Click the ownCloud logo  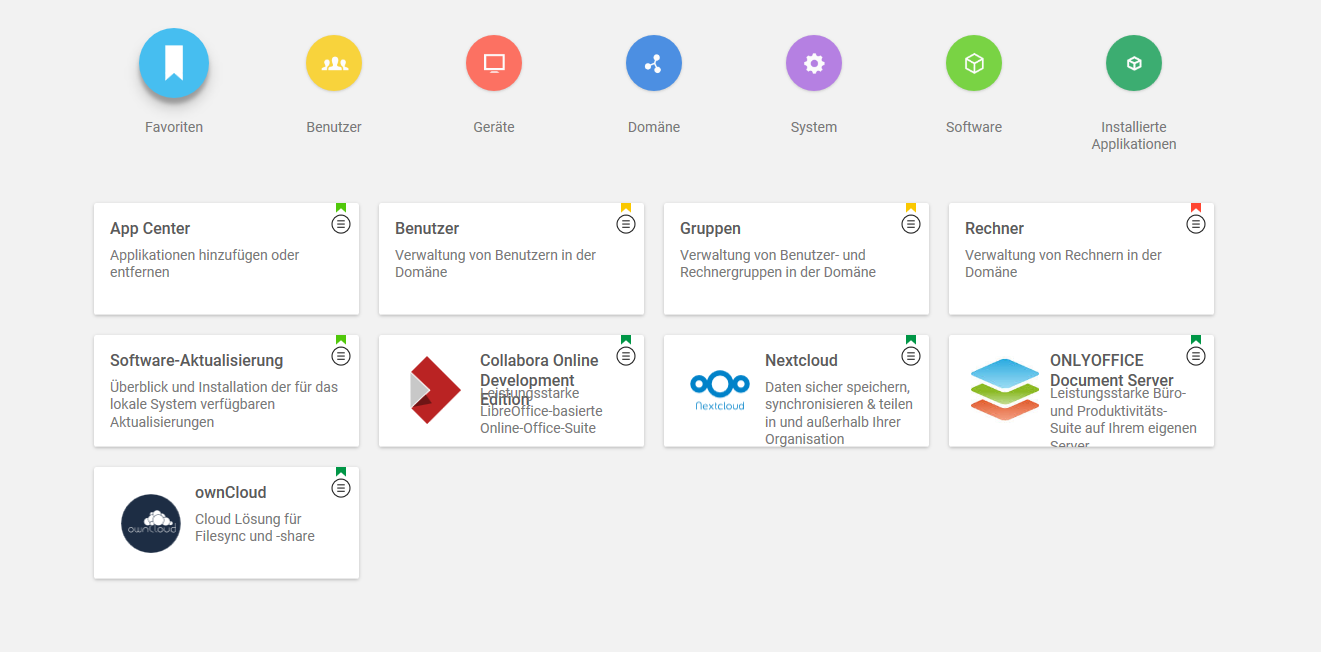(x=151, y=523)
